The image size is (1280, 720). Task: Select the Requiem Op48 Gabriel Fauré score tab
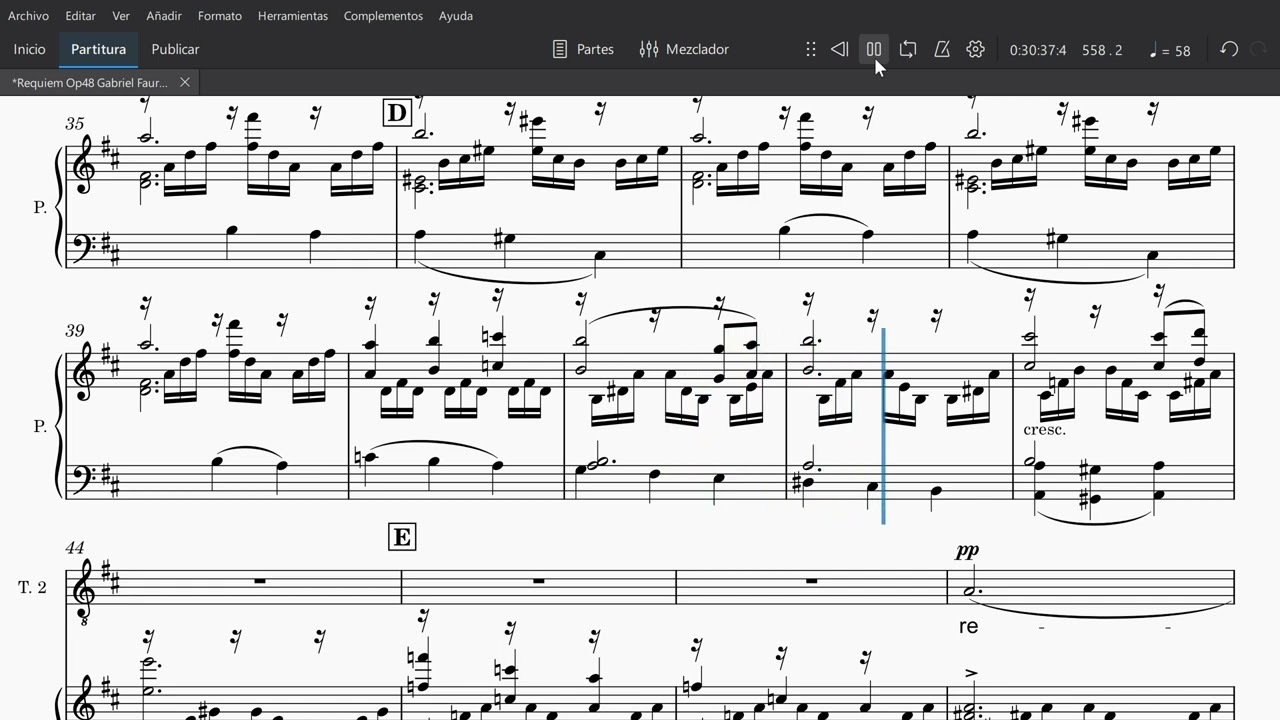(90, 82)
